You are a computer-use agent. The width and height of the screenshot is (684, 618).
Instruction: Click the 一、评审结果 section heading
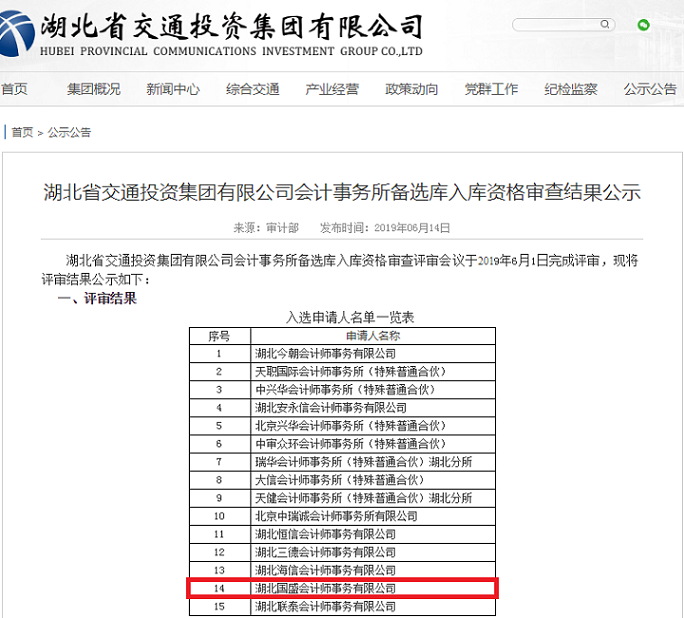[x=97, y=299]
